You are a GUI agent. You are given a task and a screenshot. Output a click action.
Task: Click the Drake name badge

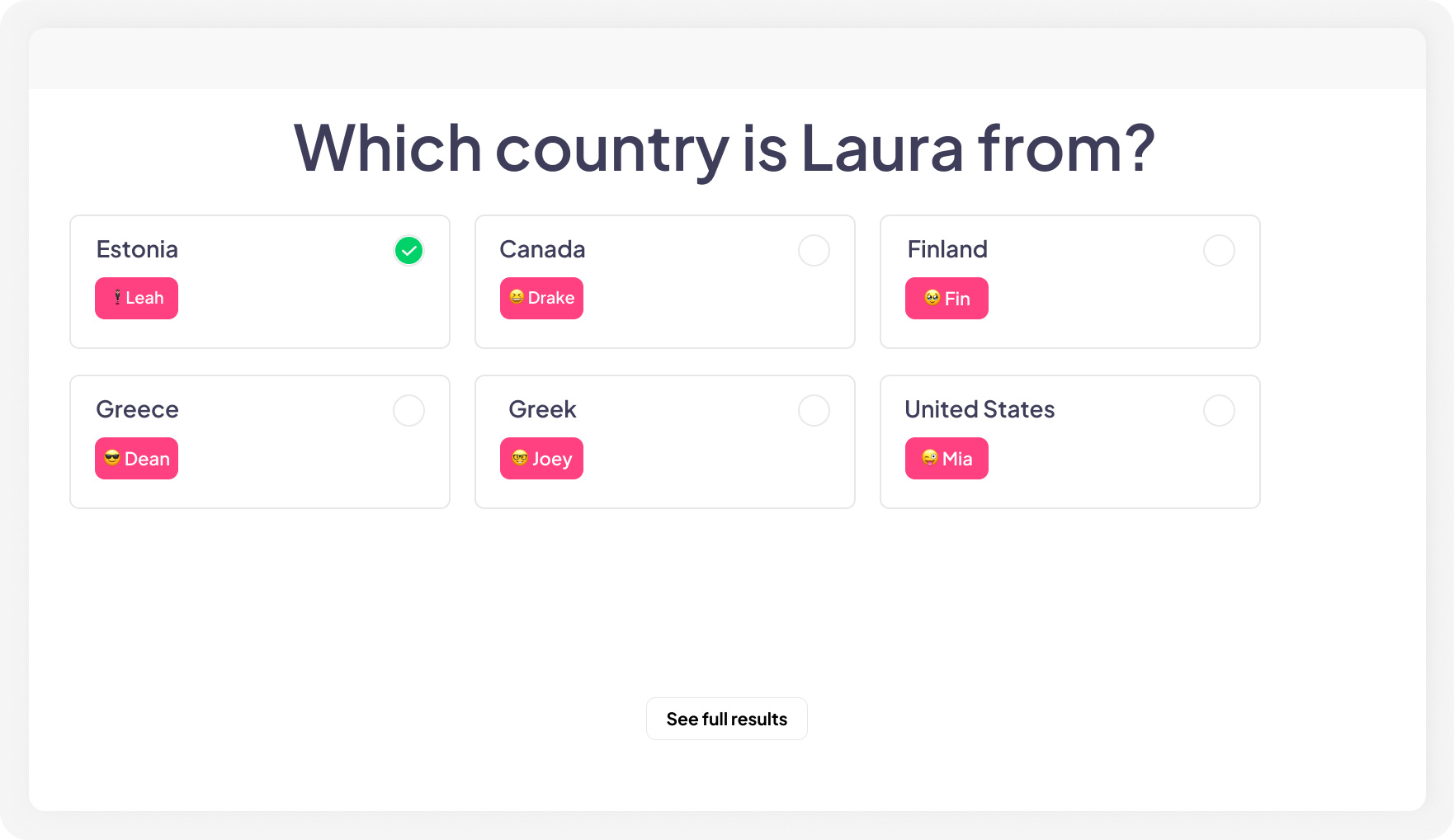pyautogui.click(x=541, y=298)
